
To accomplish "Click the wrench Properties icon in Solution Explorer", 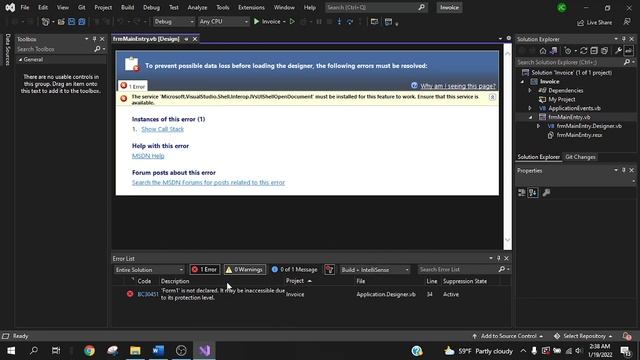I will tap(618, 51).
